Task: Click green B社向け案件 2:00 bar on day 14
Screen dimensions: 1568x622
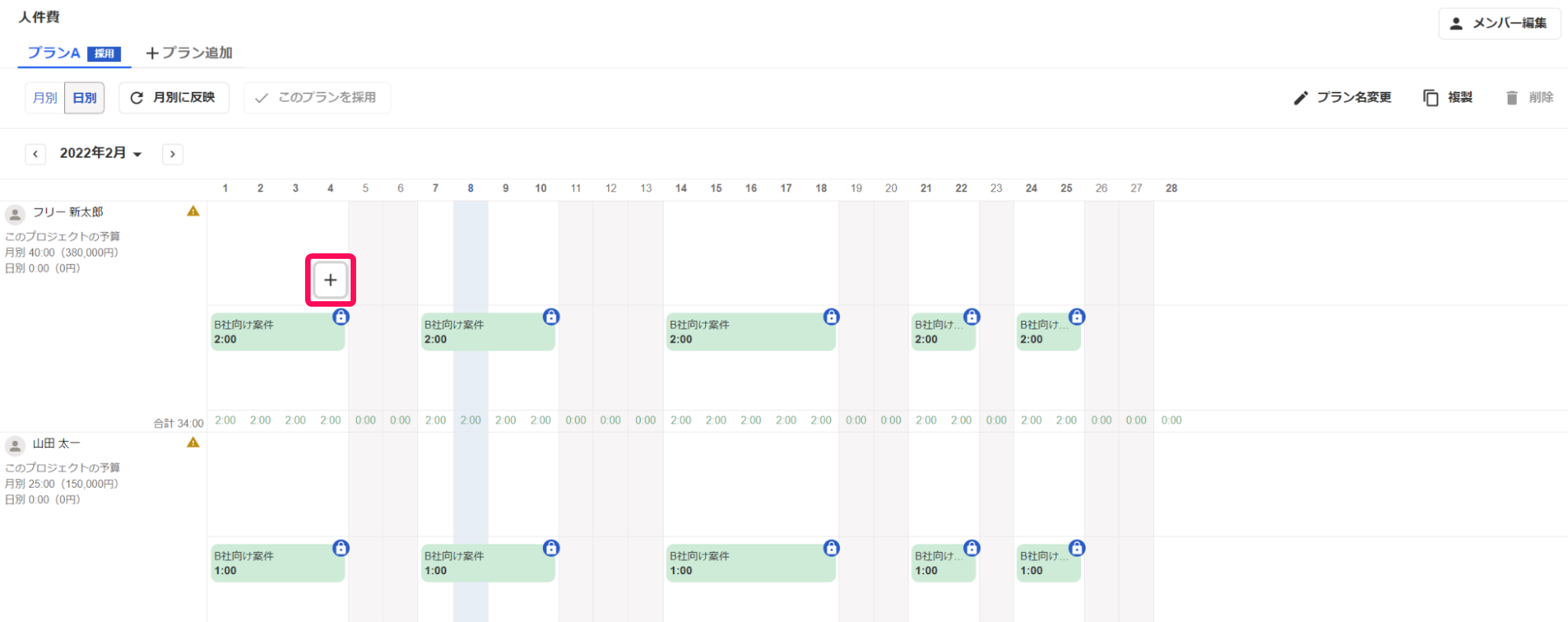Action: pyautogui.click(x=751, y=332)
